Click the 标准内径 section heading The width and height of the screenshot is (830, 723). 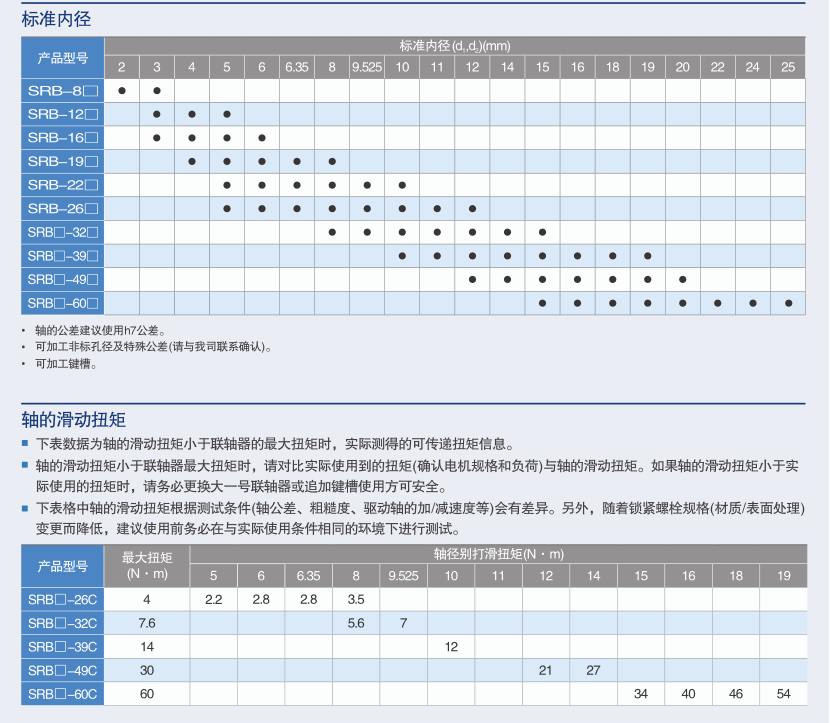(x=60, y=19)
